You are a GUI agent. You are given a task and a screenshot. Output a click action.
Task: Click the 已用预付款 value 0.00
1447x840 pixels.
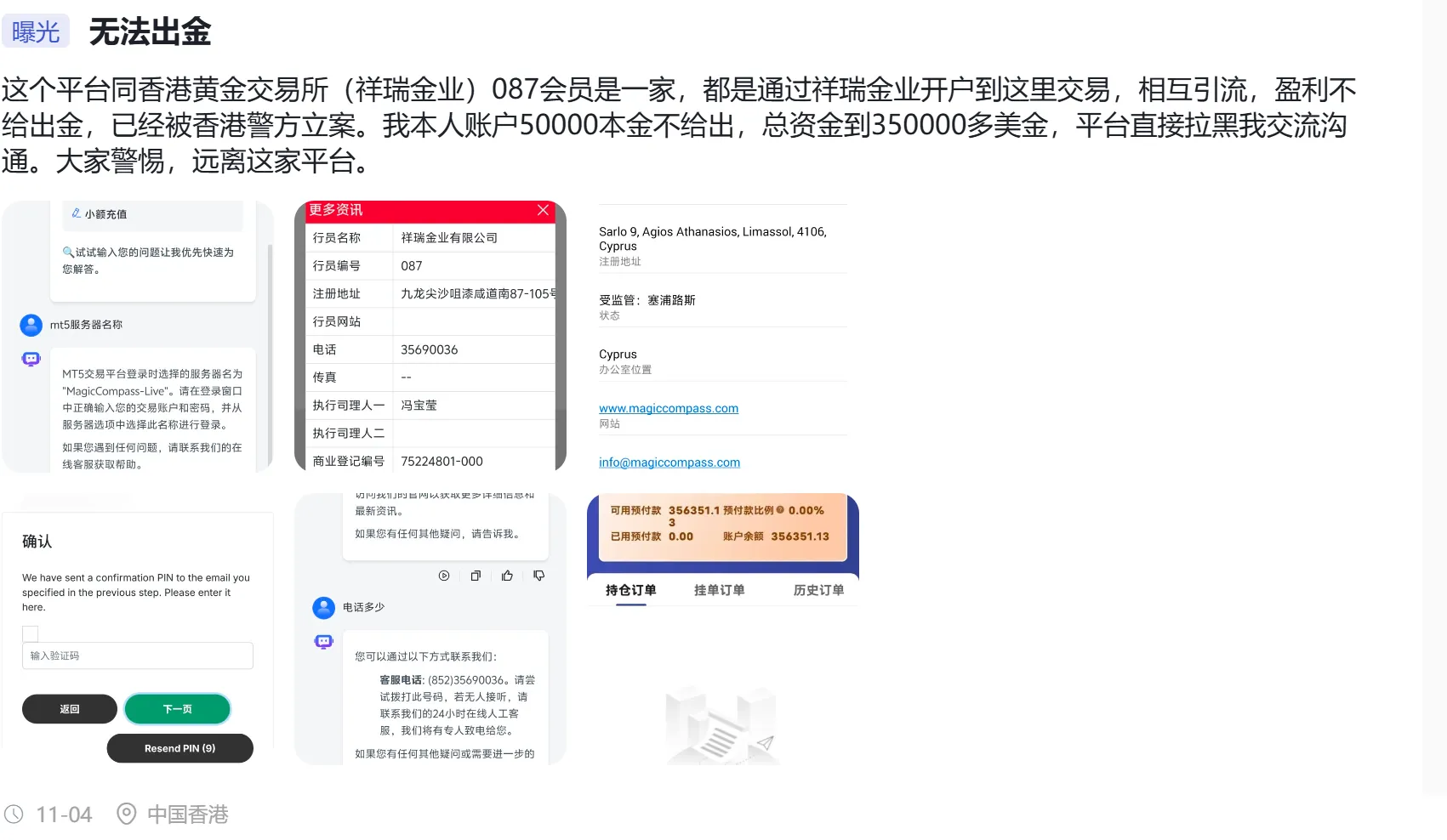[681, 536]
